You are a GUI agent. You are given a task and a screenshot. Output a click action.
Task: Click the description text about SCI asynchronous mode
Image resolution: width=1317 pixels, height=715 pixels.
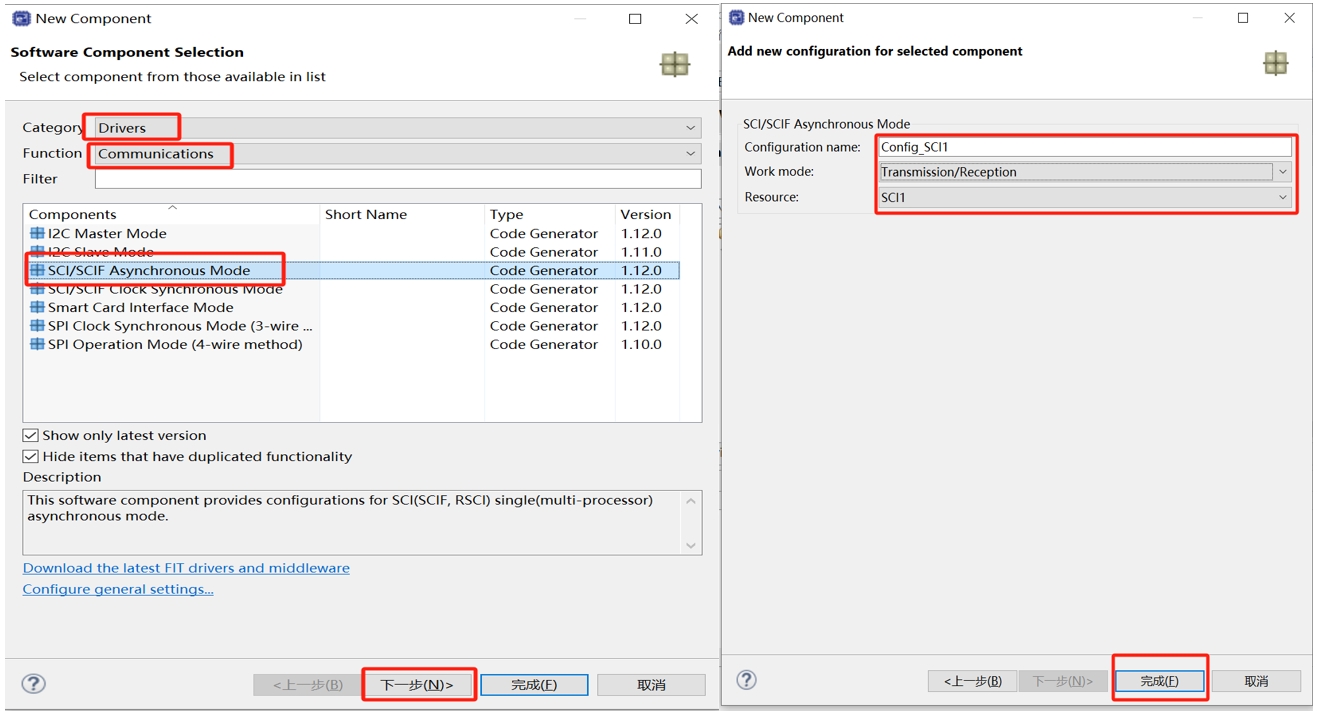click(340, 508)
